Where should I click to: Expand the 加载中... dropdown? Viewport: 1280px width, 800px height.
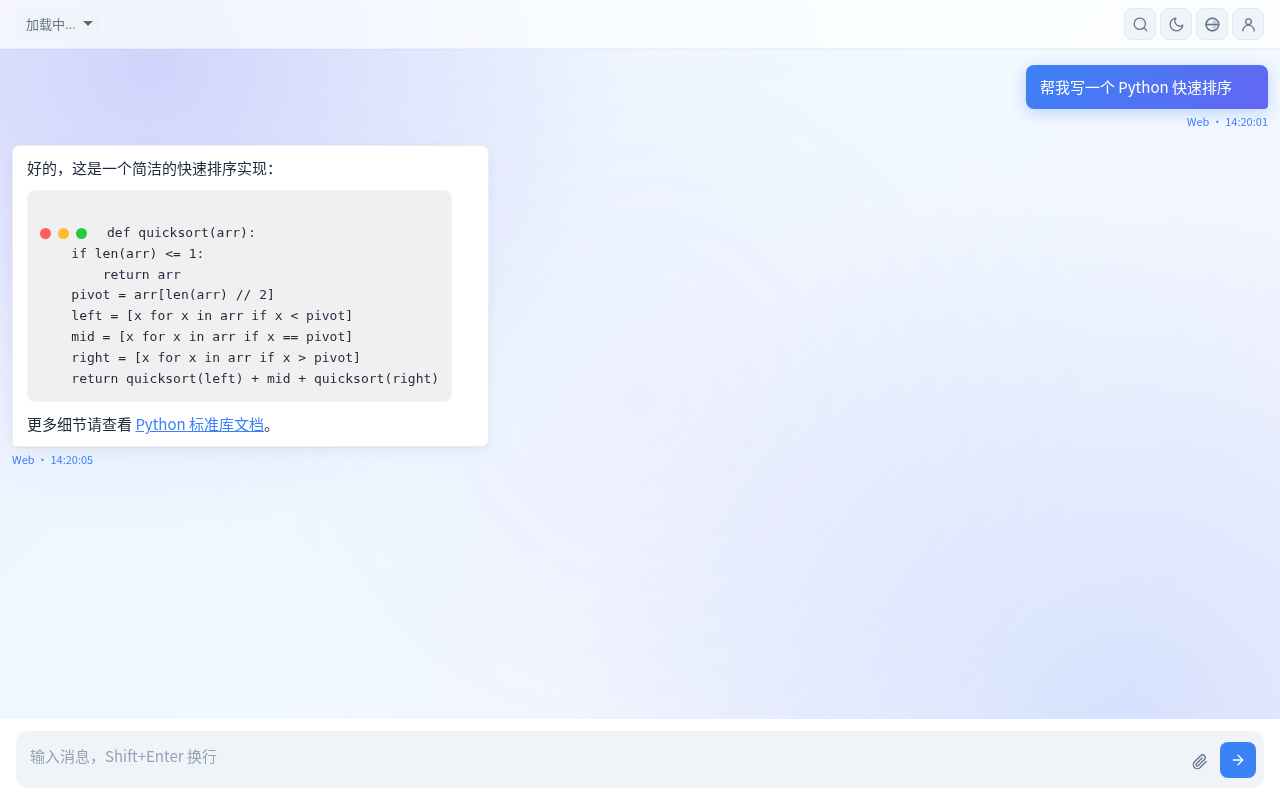[58, 24]
